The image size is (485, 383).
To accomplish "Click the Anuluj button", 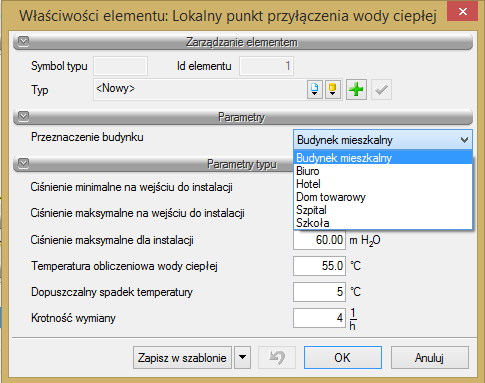I will (x=430, y=358).
